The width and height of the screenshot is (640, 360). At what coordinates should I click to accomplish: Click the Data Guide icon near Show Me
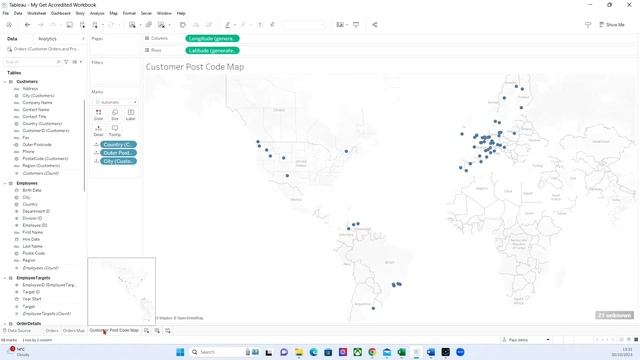click(x=588, y=25)
